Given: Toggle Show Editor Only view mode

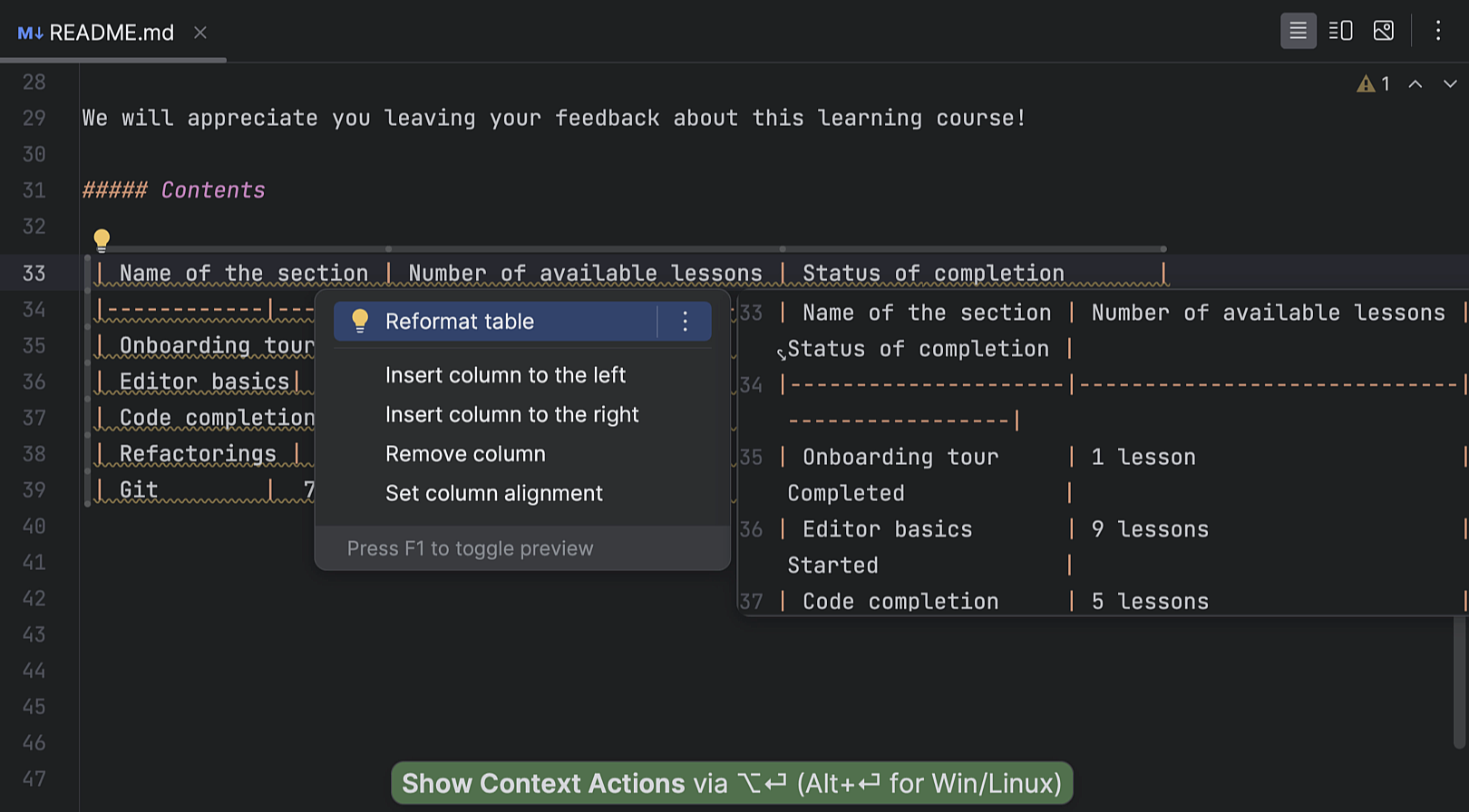Looking at the screenshot, I should (x=1298, y=30).
